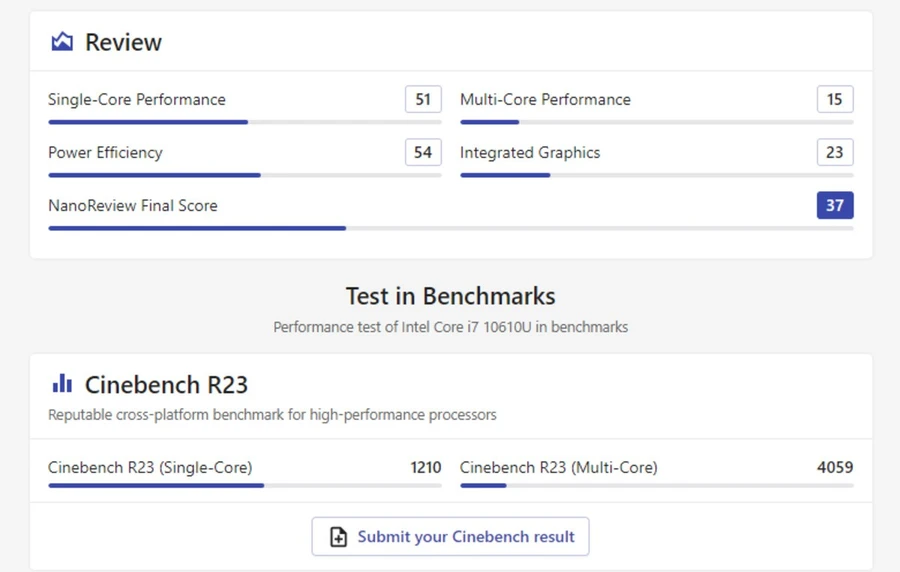This screenshot has height=572, width=900.
Task: Click the Power Efficiency label
Action: (106, 153)
